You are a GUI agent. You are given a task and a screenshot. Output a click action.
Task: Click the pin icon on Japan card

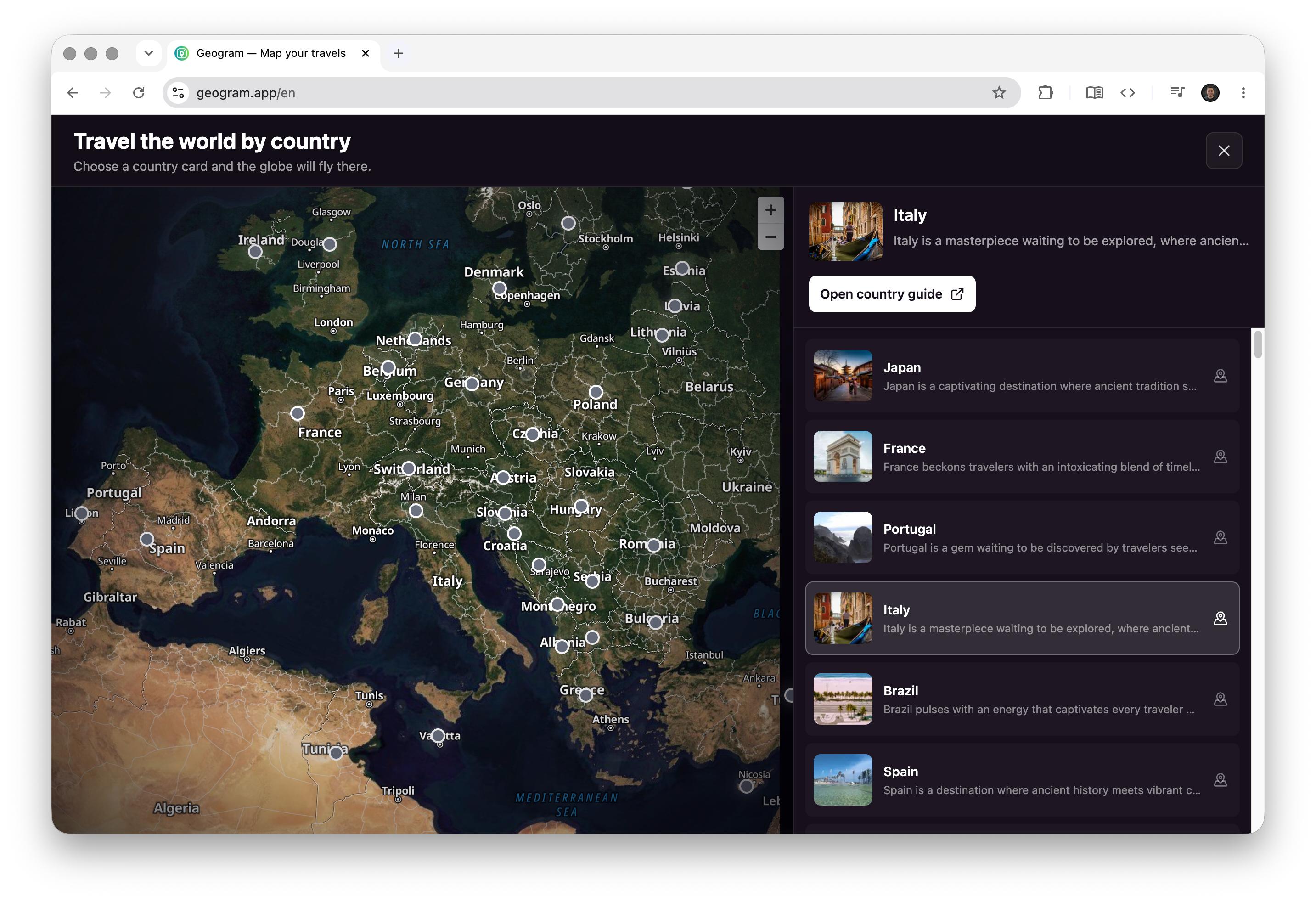point(1220,376)
